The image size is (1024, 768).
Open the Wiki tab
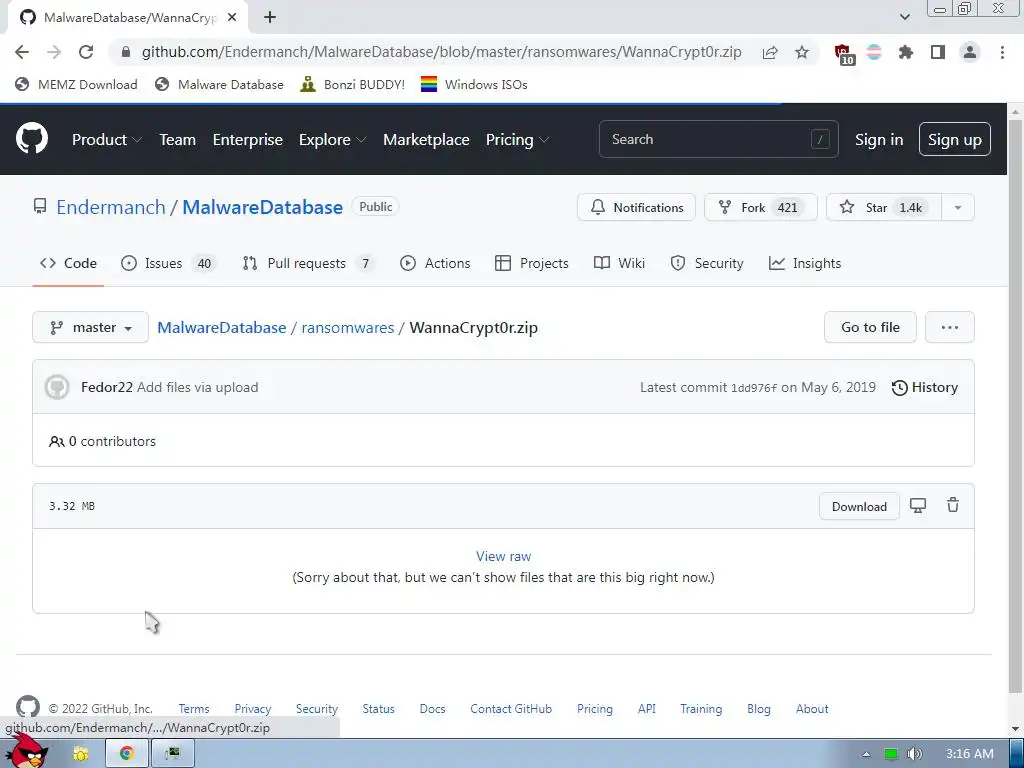tap(619, 263)
